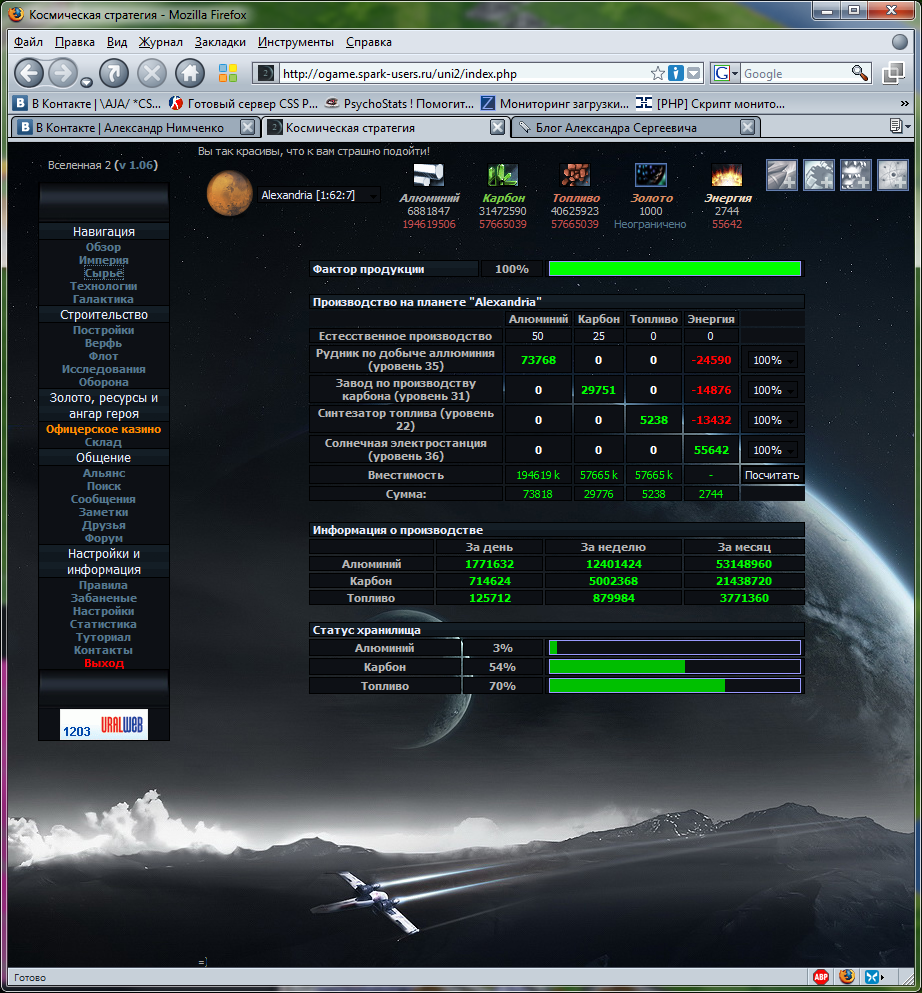
Task: Click the Mars planet image
Action: point(229,193)
